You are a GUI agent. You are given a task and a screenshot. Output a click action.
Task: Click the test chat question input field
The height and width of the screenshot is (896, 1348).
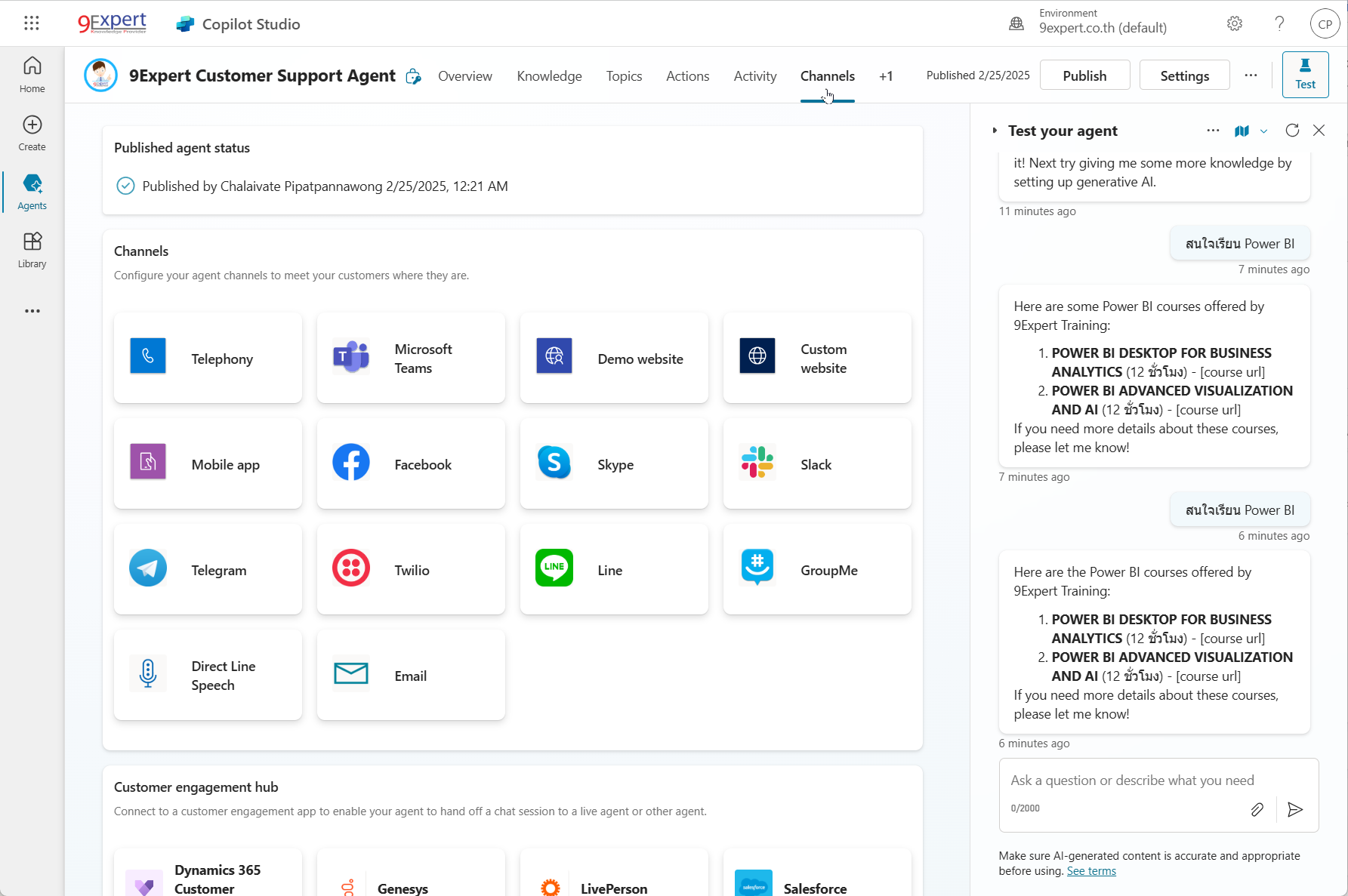[1133, 781]
